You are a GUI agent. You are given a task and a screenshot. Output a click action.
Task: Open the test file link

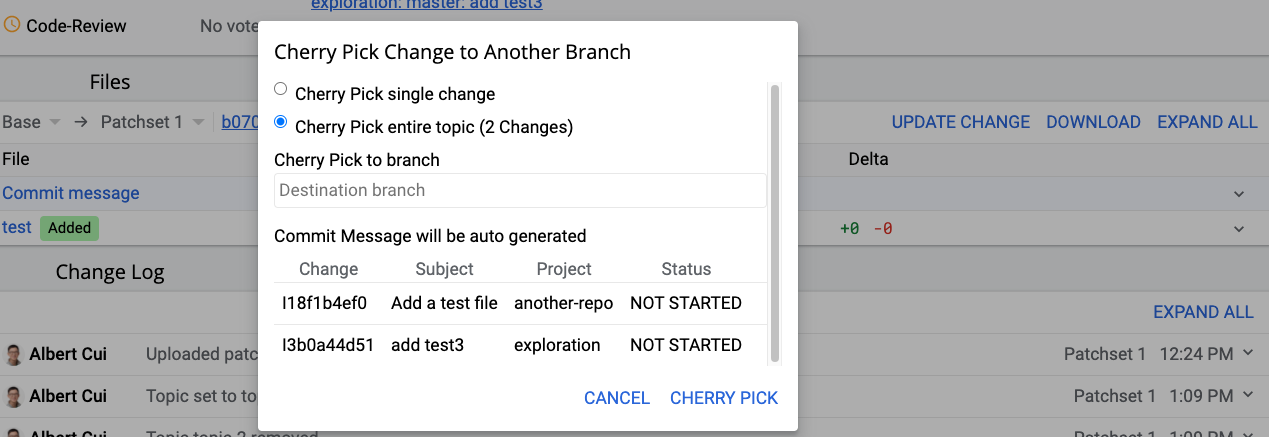pos(17,227)
